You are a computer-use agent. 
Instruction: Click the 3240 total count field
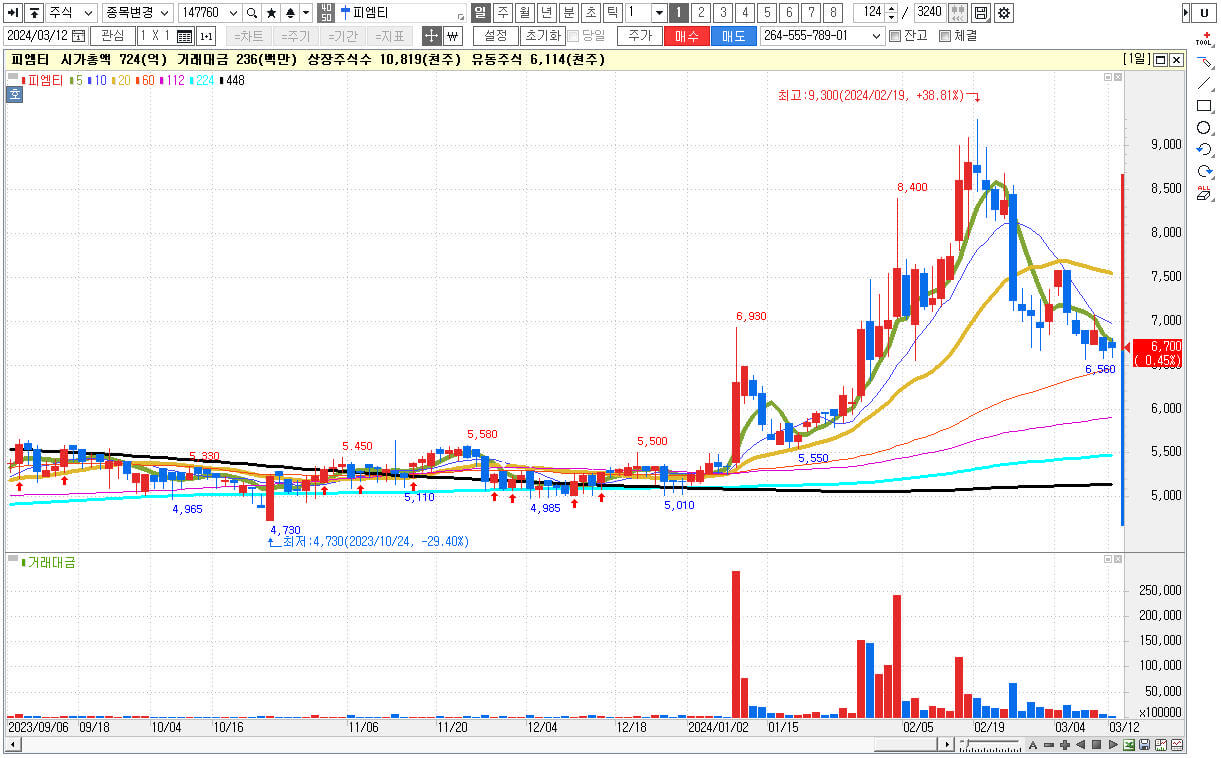[929, 13]
